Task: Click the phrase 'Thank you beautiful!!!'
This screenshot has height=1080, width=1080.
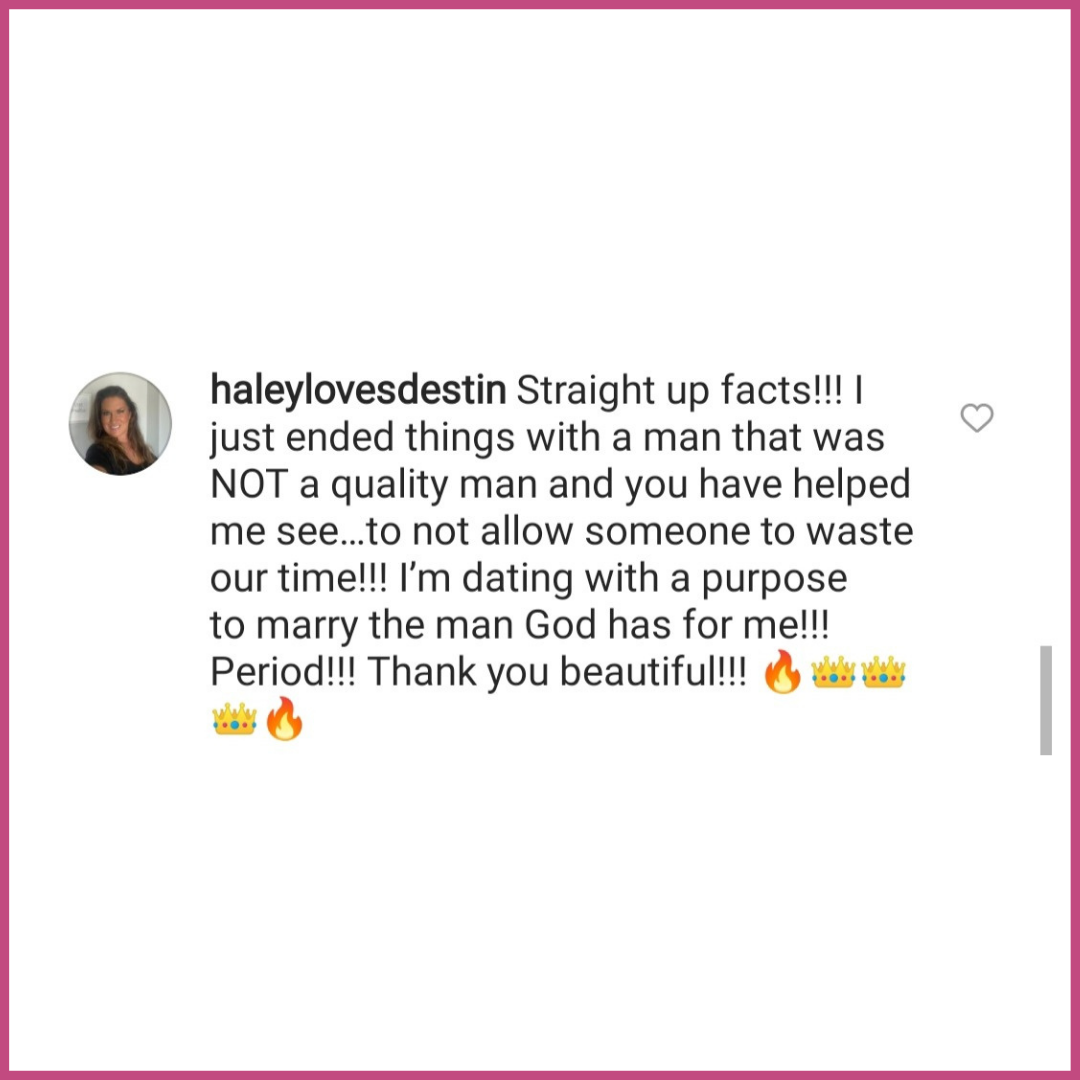Action: pos(557,672)
